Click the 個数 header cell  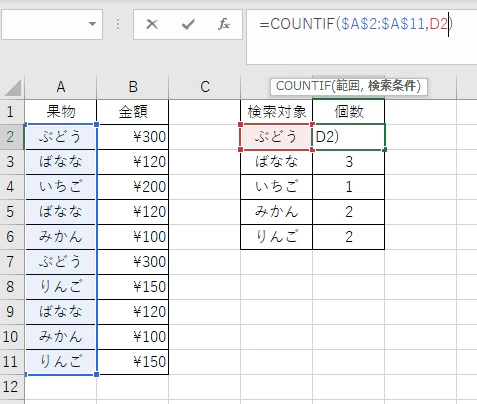pyautogui.click(x=349, y=112)
